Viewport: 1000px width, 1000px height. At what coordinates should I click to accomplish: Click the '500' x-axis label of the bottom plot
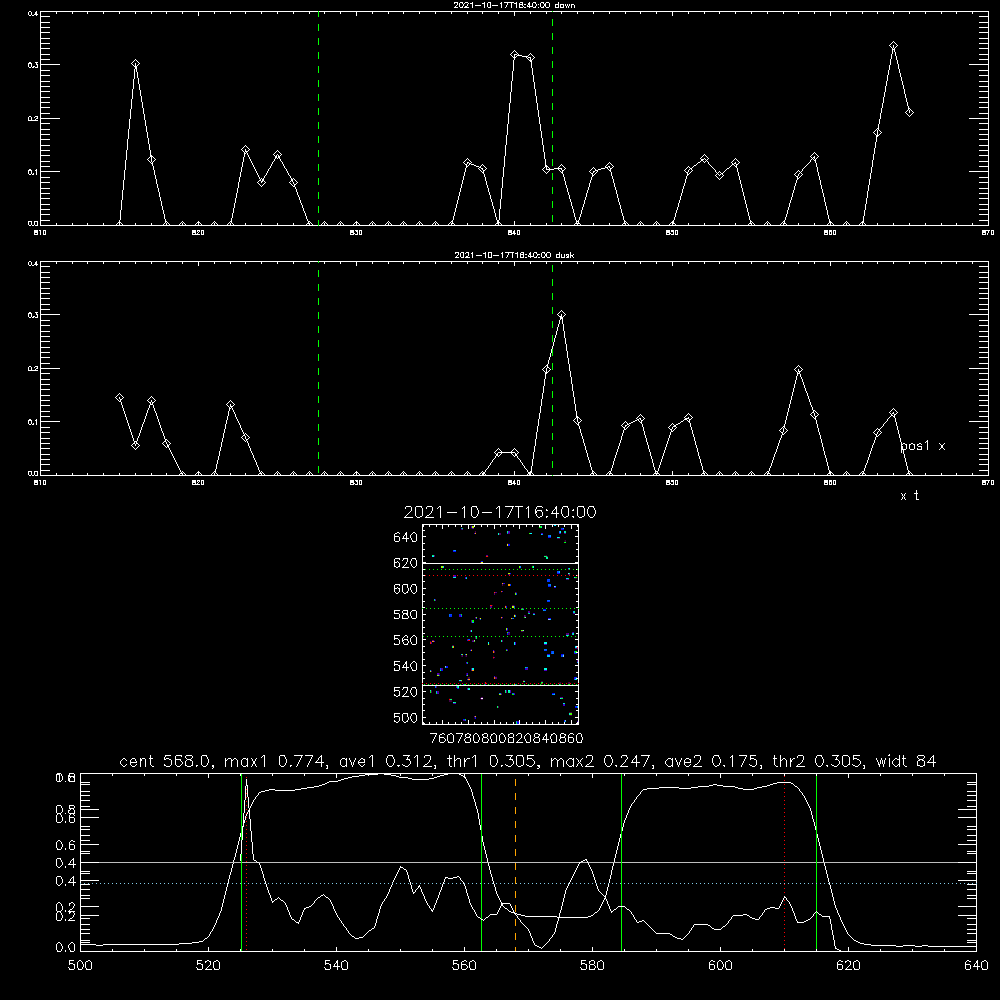pos(80,965)
